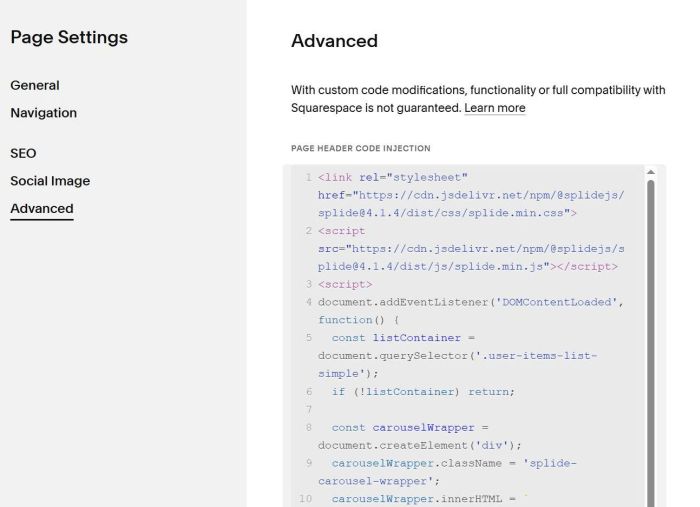The width and height of the screenshot is (700, 507).
Task: Click the carouselWrapper.innerHTML code line
Action: coord(421,499)
